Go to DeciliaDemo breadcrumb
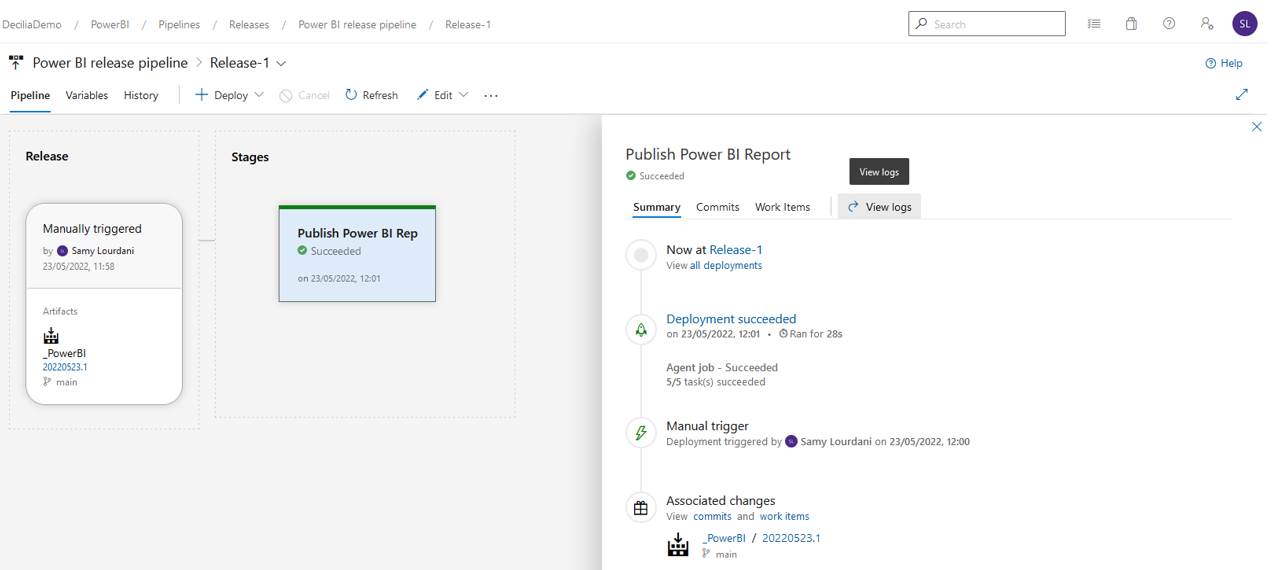This screenshot has height=570, width=1275. (x=31, y=24)
